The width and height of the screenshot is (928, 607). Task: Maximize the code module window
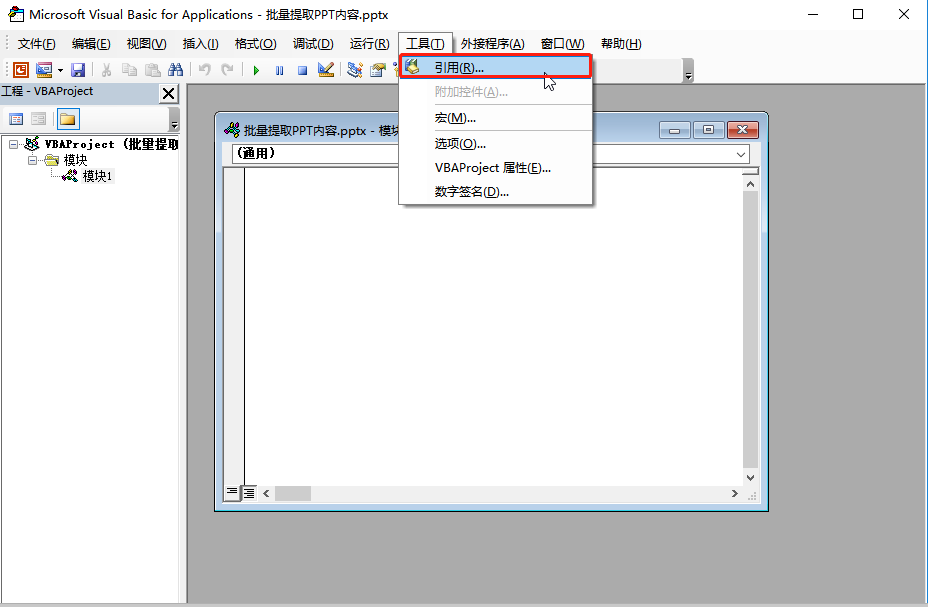click(708, 130)
